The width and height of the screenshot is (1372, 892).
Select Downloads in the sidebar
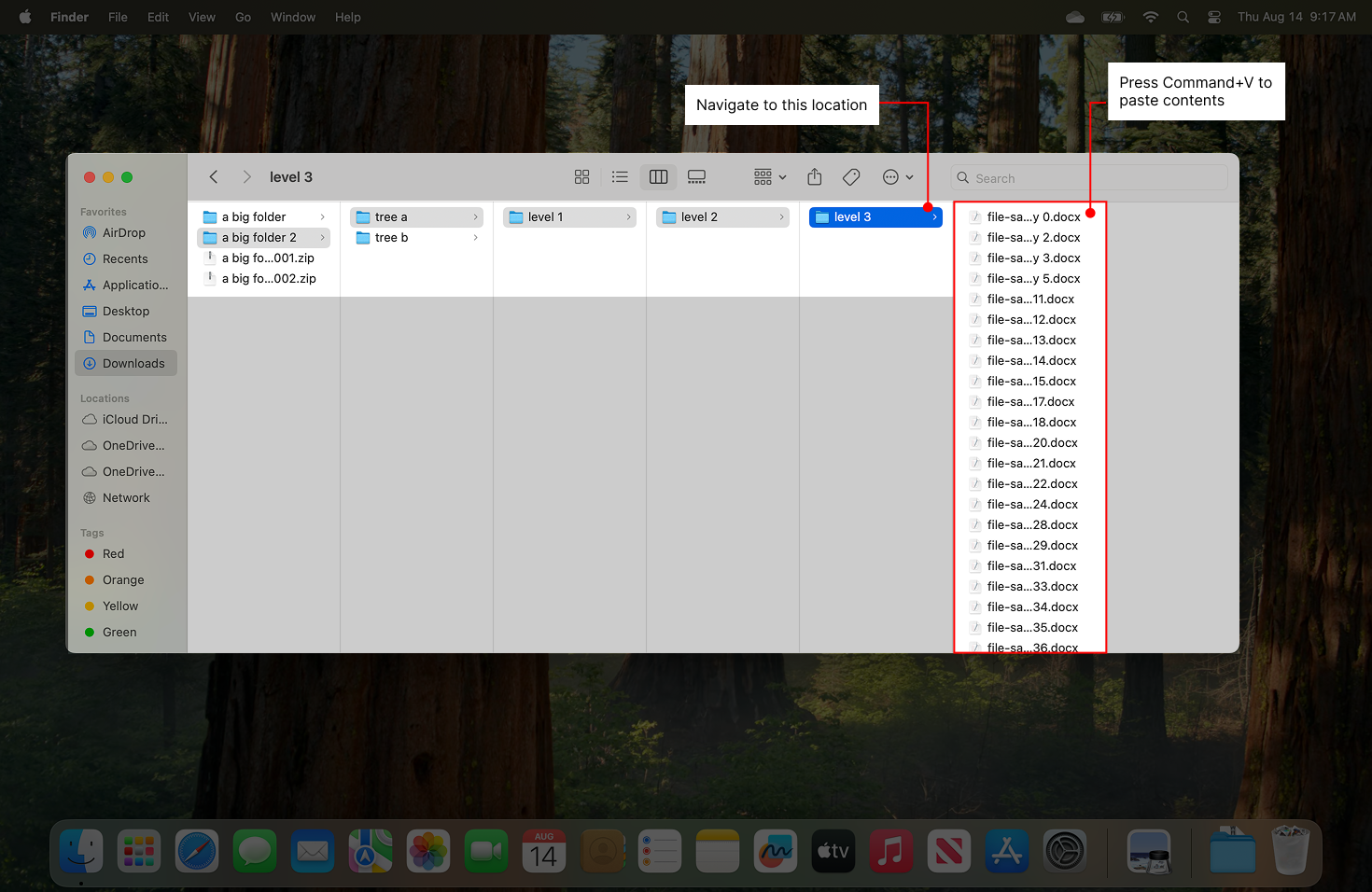point(134,363)
